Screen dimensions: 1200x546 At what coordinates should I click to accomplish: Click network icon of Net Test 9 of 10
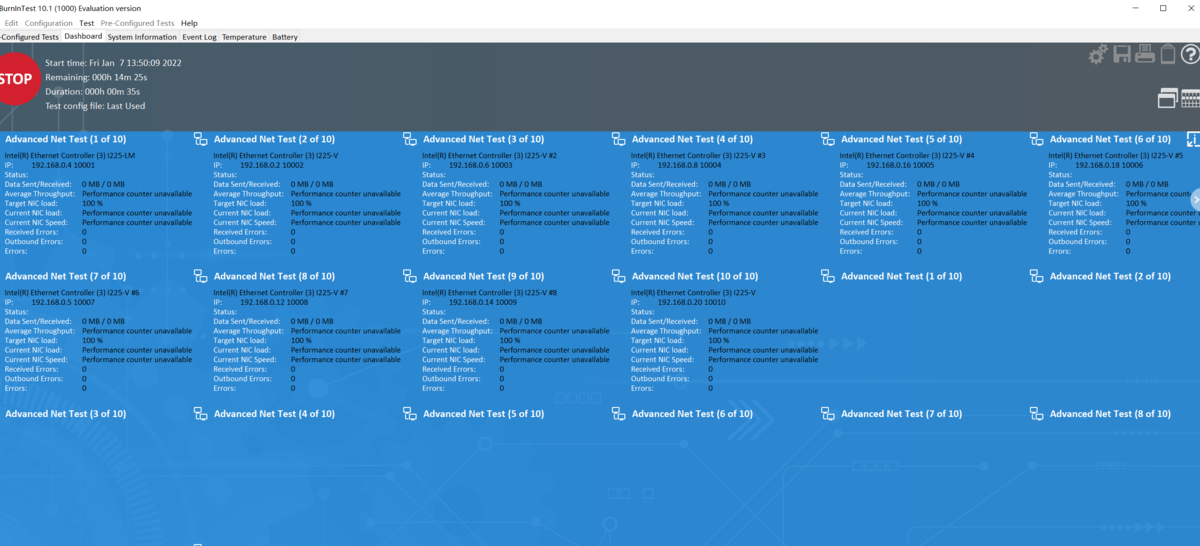(x=409, y=276)
